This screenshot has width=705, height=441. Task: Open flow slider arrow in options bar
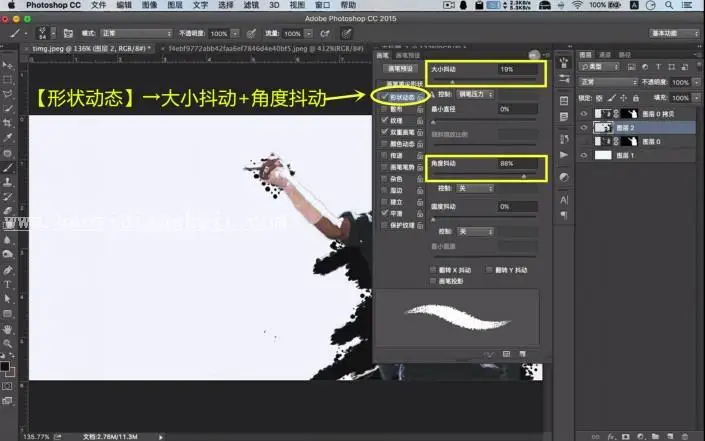pyautogui.click(x=308, y=34)
